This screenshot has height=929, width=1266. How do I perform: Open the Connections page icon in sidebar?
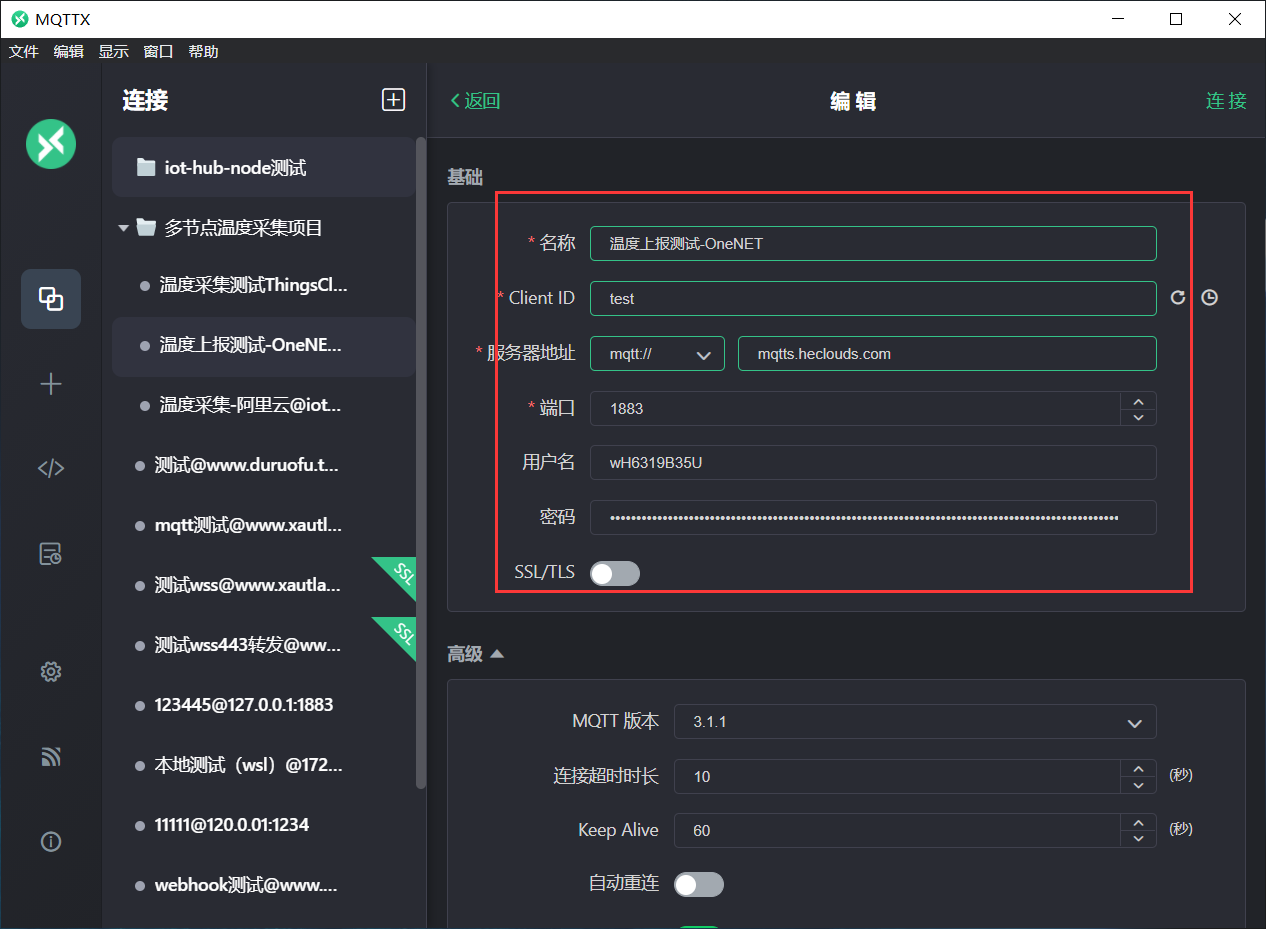coord(51,298)
